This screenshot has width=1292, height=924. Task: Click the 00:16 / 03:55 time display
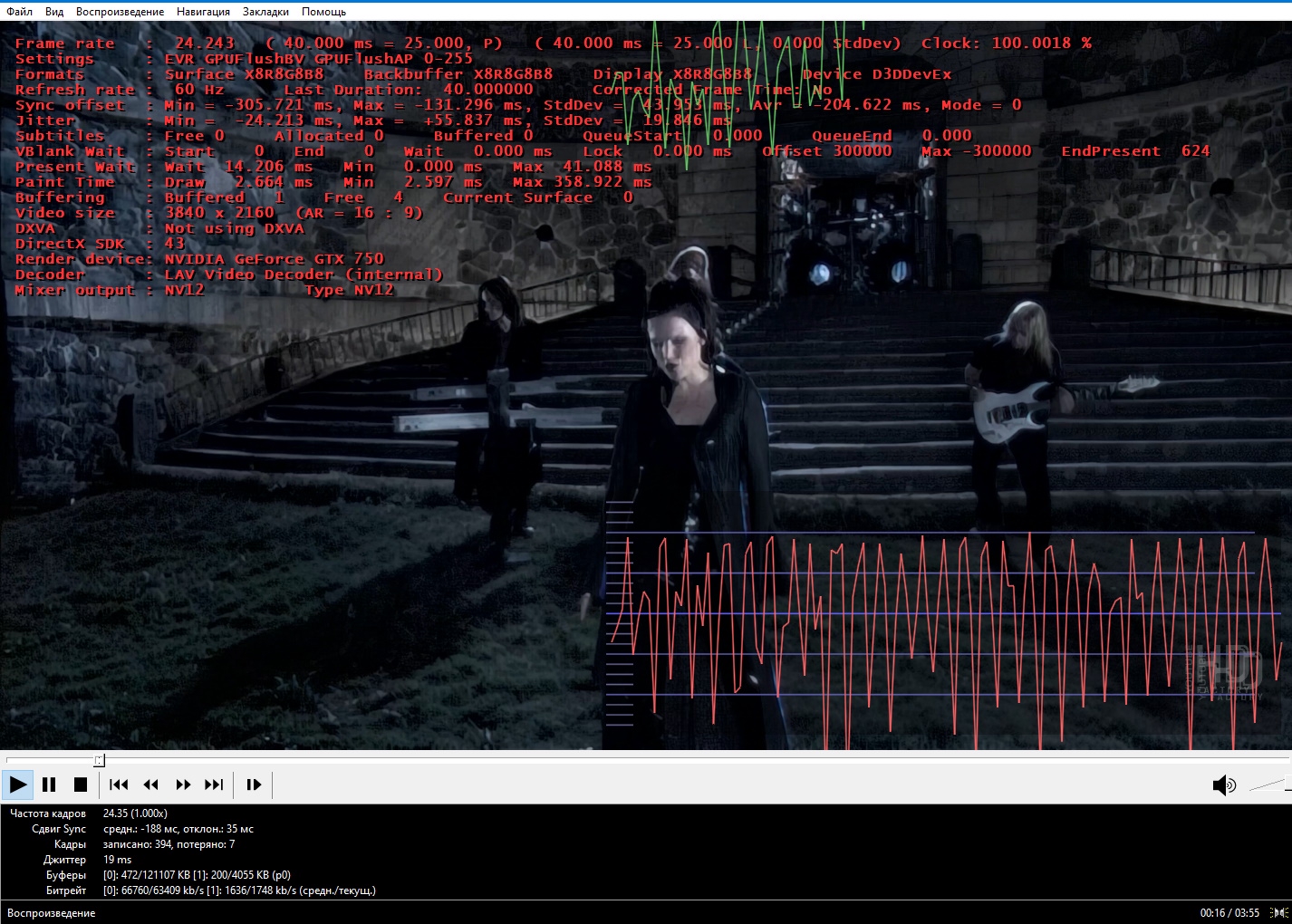(1229, 912)
